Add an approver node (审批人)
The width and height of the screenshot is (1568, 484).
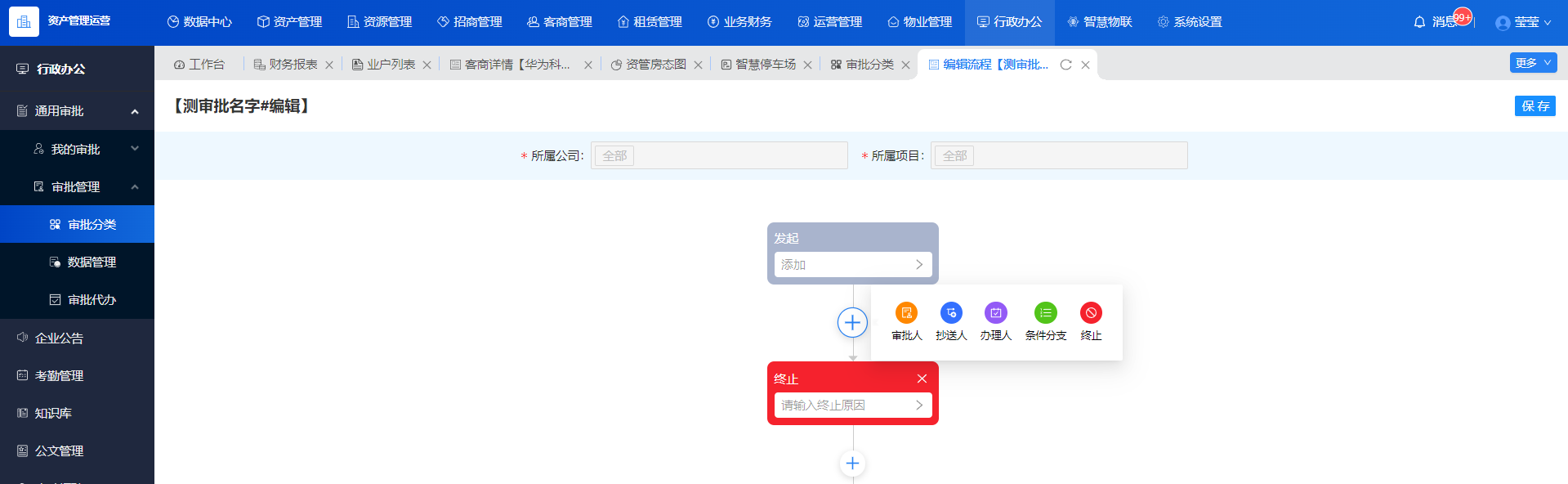[906, 322]
